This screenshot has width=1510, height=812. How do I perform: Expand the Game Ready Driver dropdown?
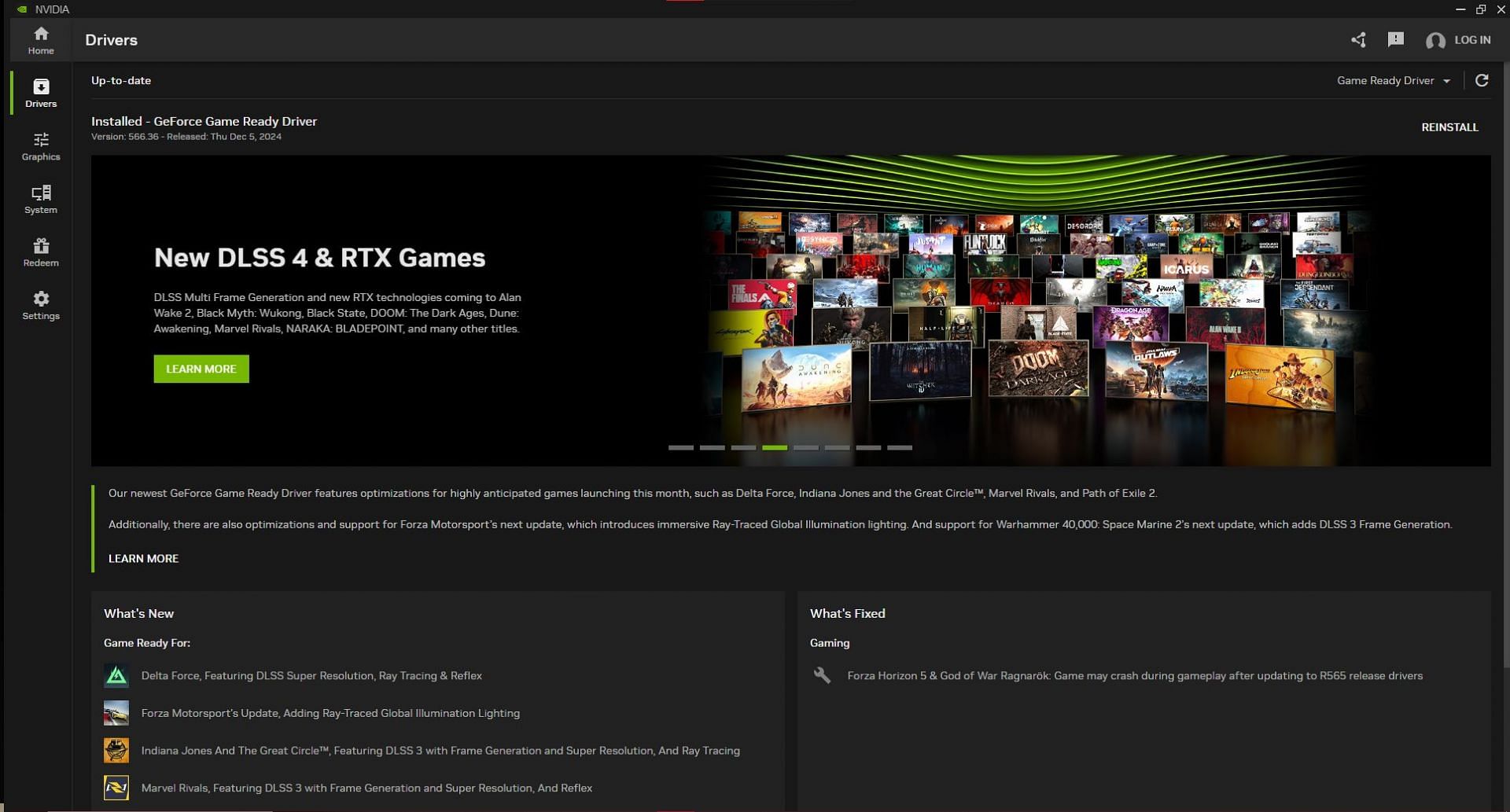pyautogui.click(x=1393, y=80)
